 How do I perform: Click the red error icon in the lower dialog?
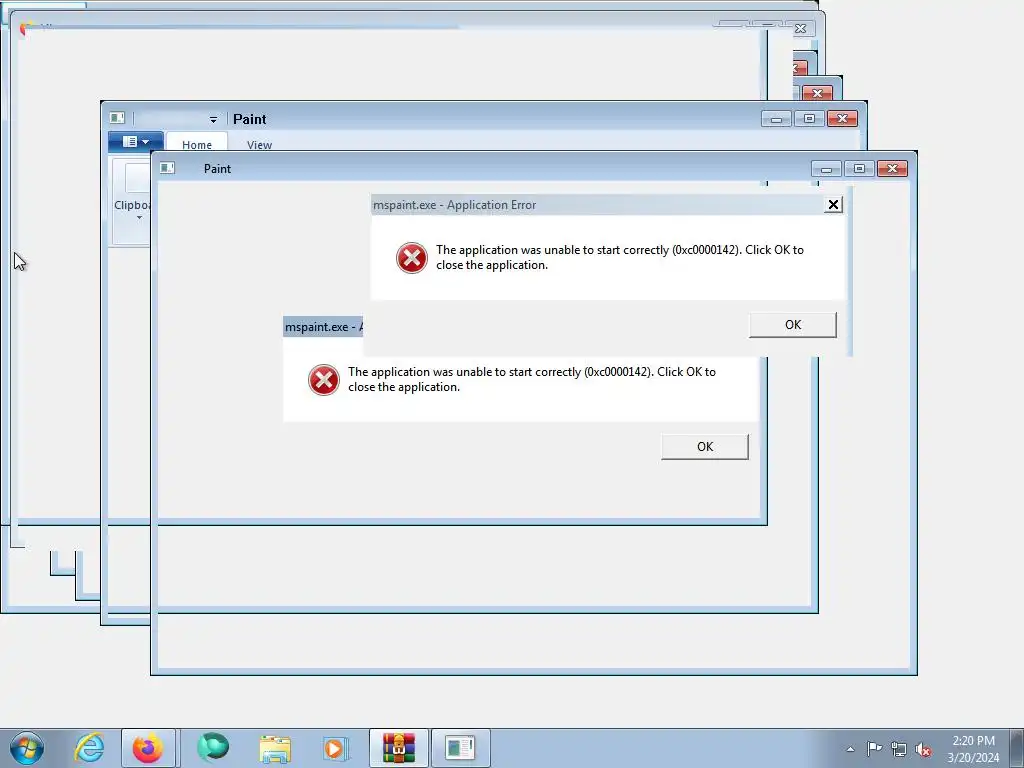coord(324,380)
